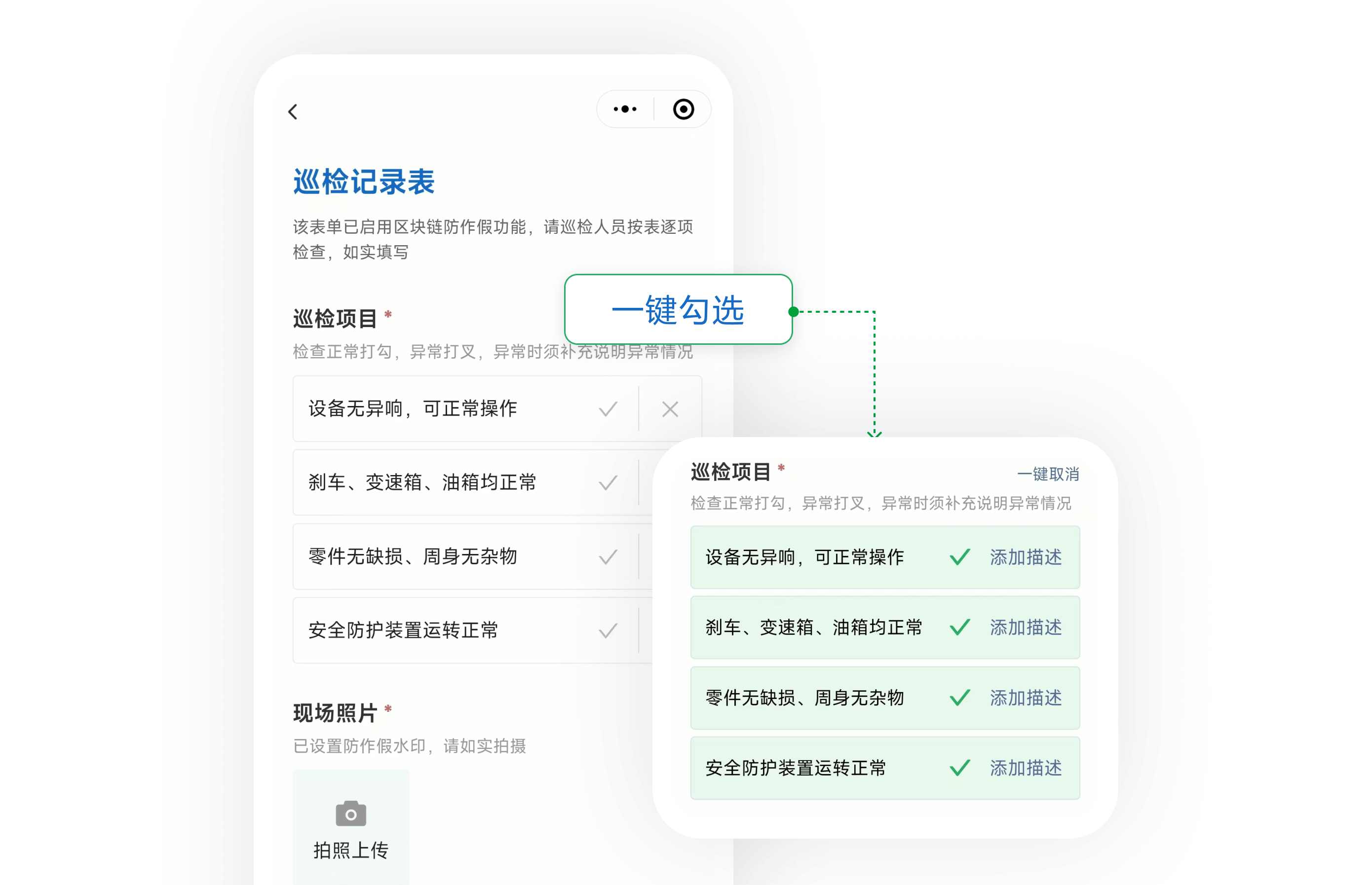Screen dimensions: 1372x885
Task: Tap the X mark next to 设备无异响，可正常操作
Action: [x=670, y=409]
